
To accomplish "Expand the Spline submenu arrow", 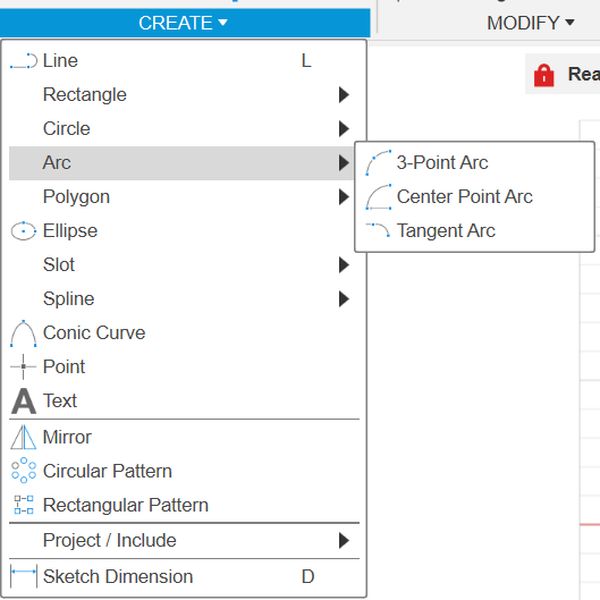I will pos(344,299).
